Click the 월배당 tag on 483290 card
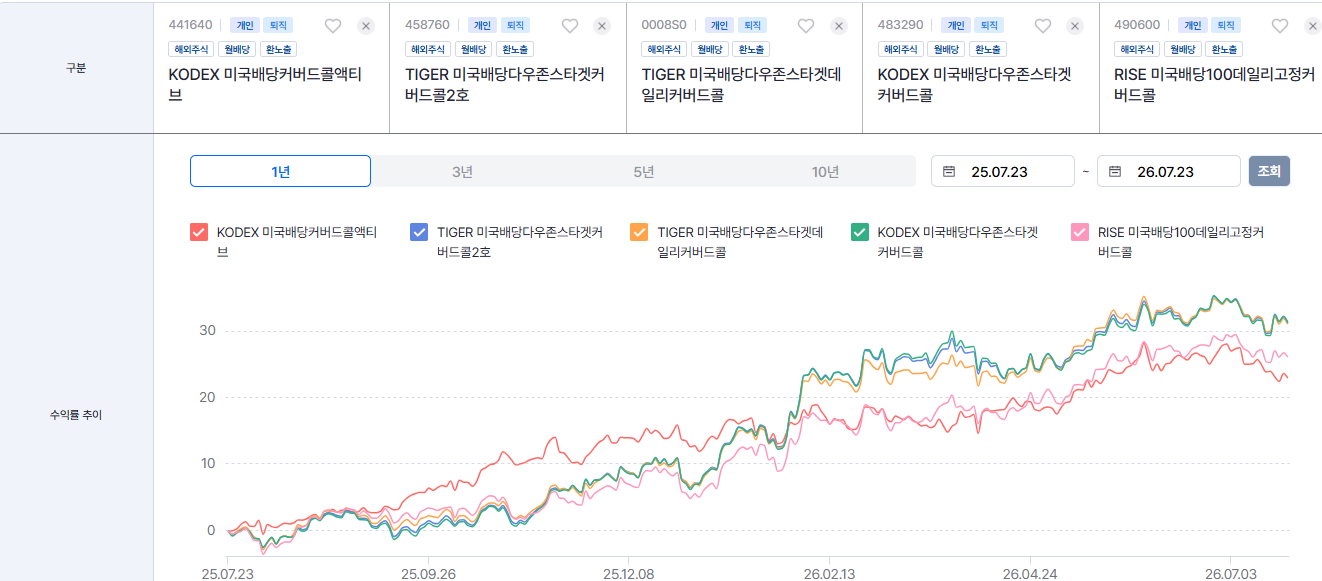Screen dimensions: 1322x581 948,49
